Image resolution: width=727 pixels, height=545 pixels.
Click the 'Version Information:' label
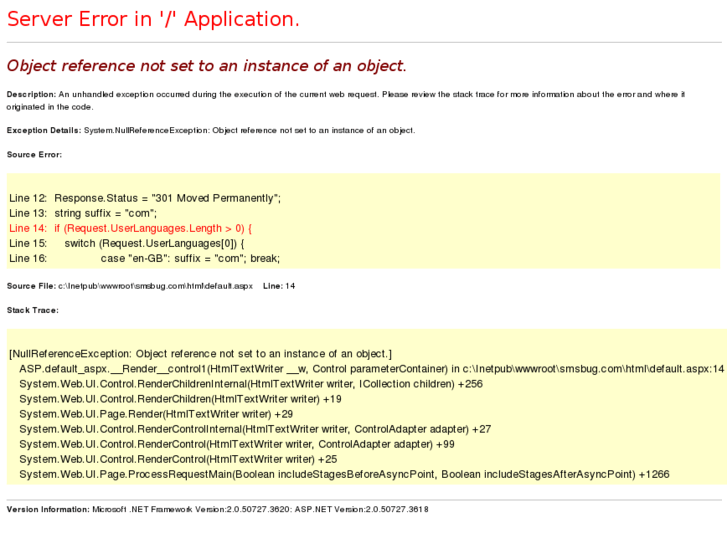tap(48, 509)
